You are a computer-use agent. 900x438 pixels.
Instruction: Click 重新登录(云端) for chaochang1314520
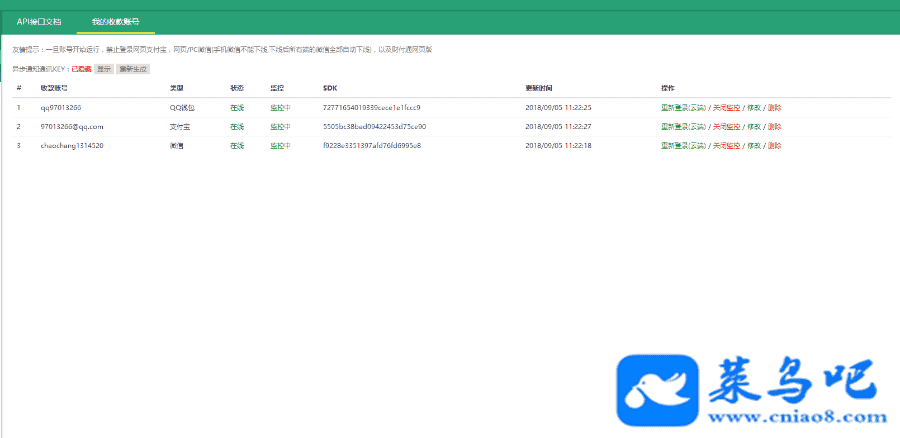[x=683, y=146]
